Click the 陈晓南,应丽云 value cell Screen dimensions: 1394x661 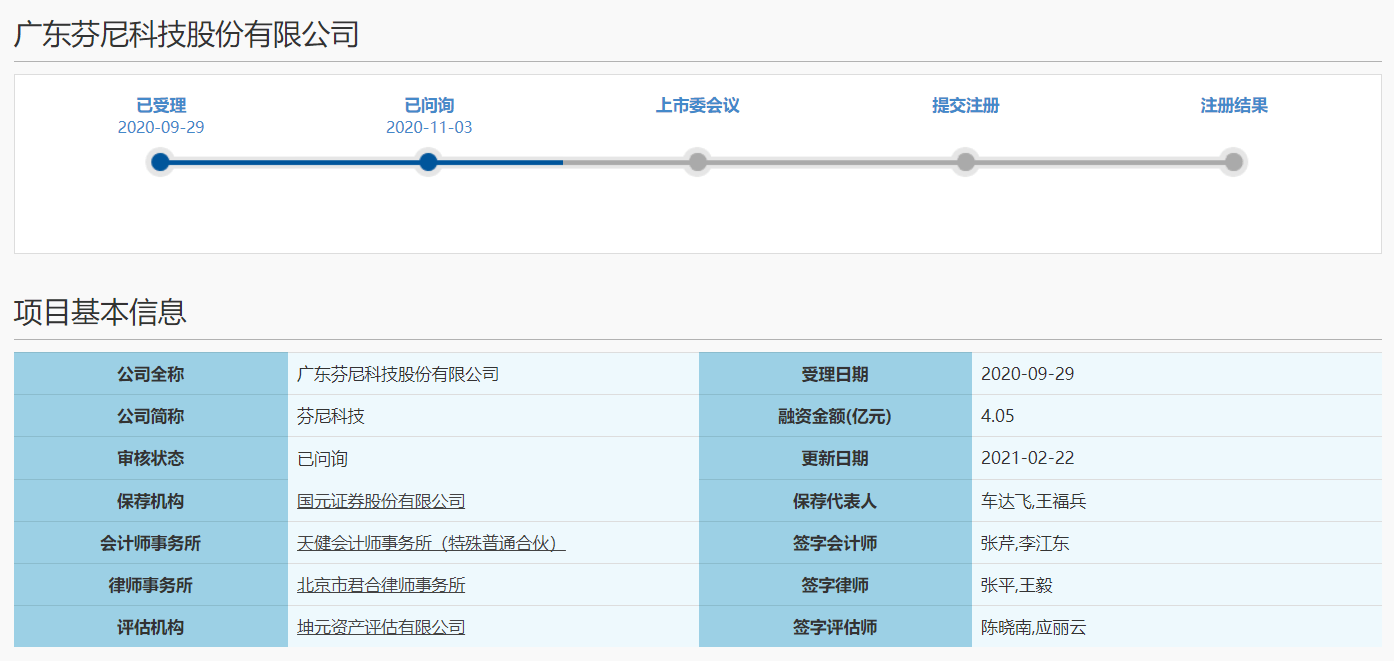(x=1177, y=627)
